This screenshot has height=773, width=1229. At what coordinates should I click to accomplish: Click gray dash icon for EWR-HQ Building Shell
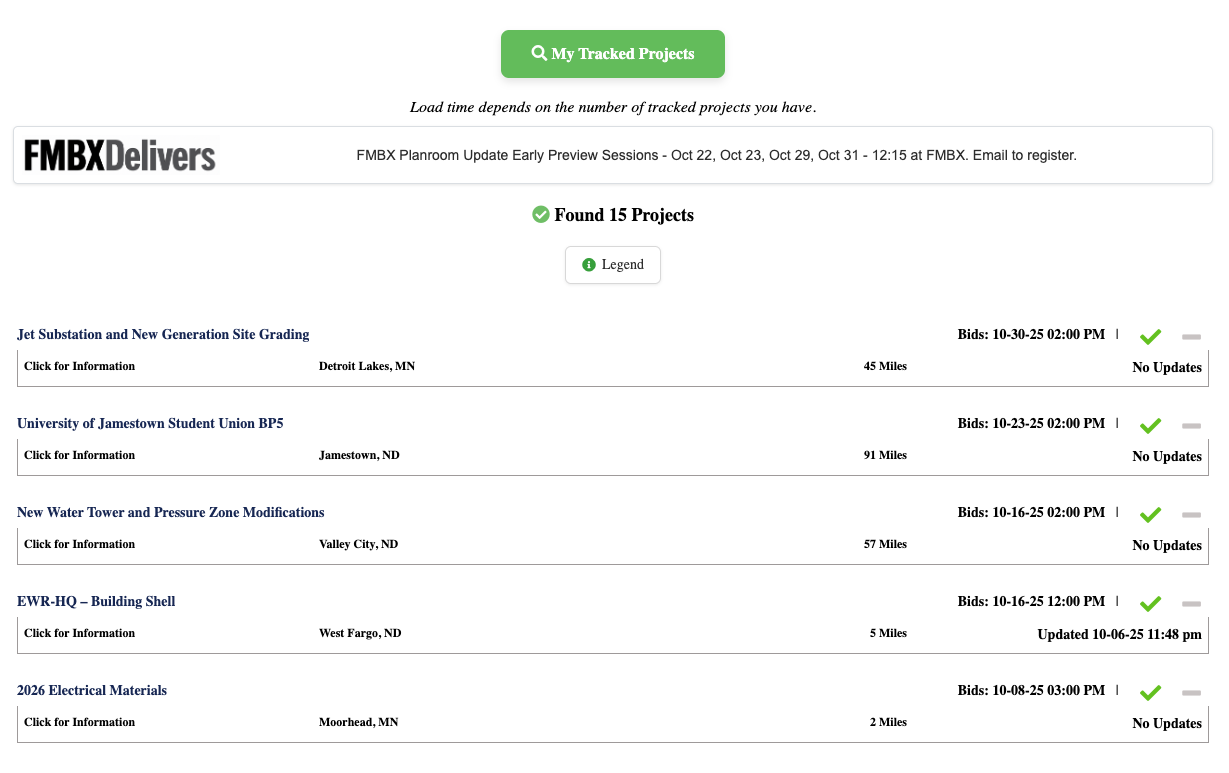(x=1191, y=604)
